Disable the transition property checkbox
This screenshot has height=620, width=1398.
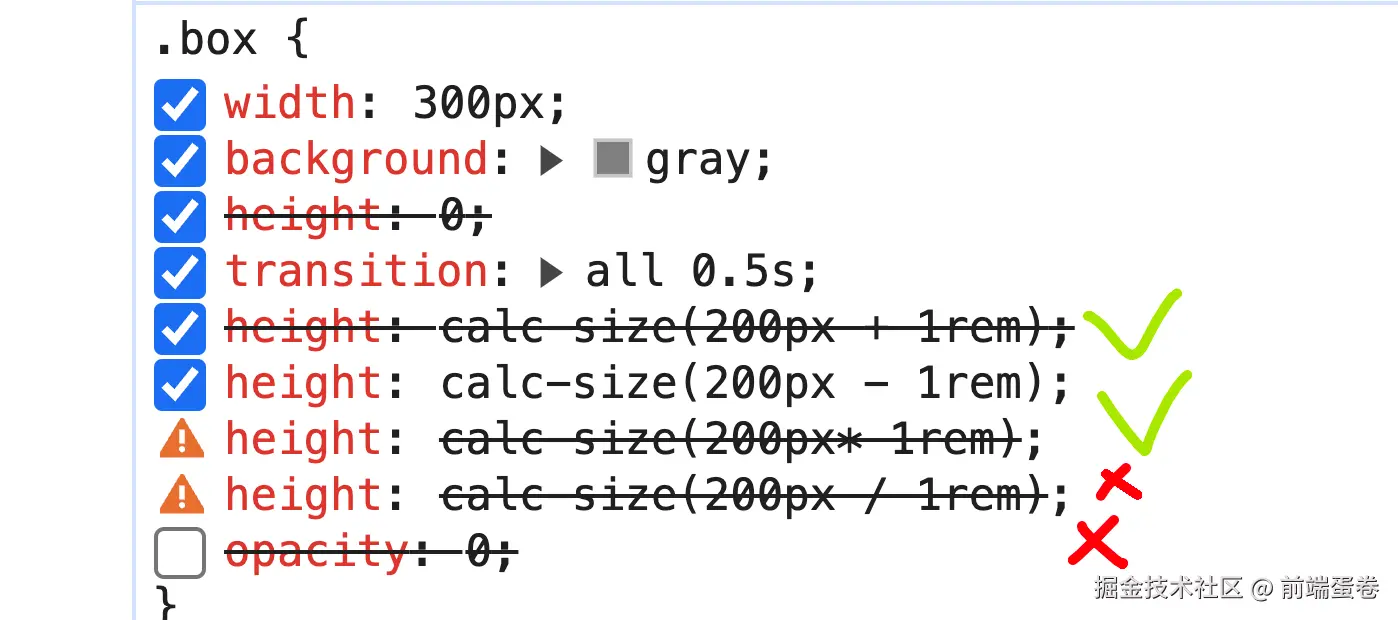180,272
